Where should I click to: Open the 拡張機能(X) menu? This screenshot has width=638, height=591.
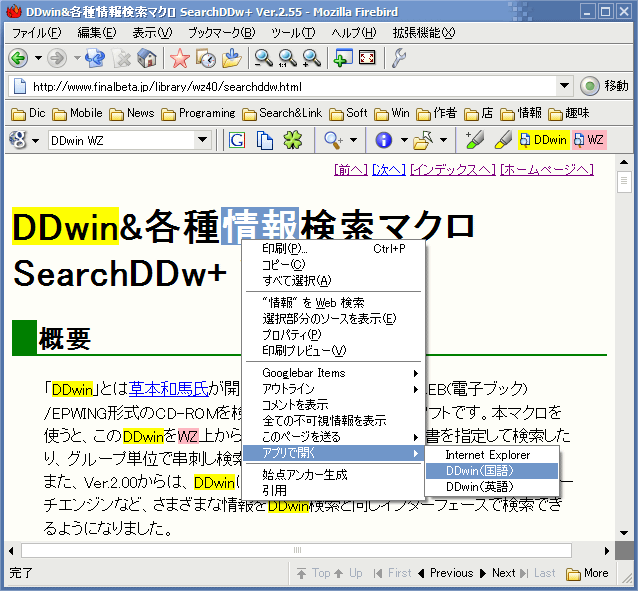[424, 33]
